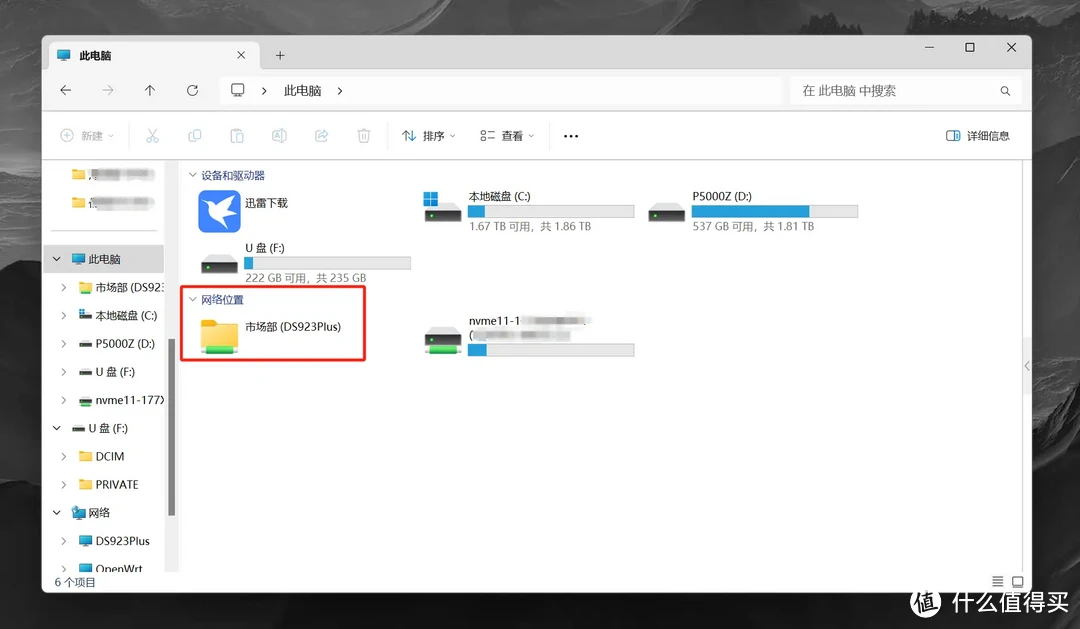Click the chevron after 此电脑 in address bar
The width and height of the screenshot is (1080, 629).
(340, 91)
